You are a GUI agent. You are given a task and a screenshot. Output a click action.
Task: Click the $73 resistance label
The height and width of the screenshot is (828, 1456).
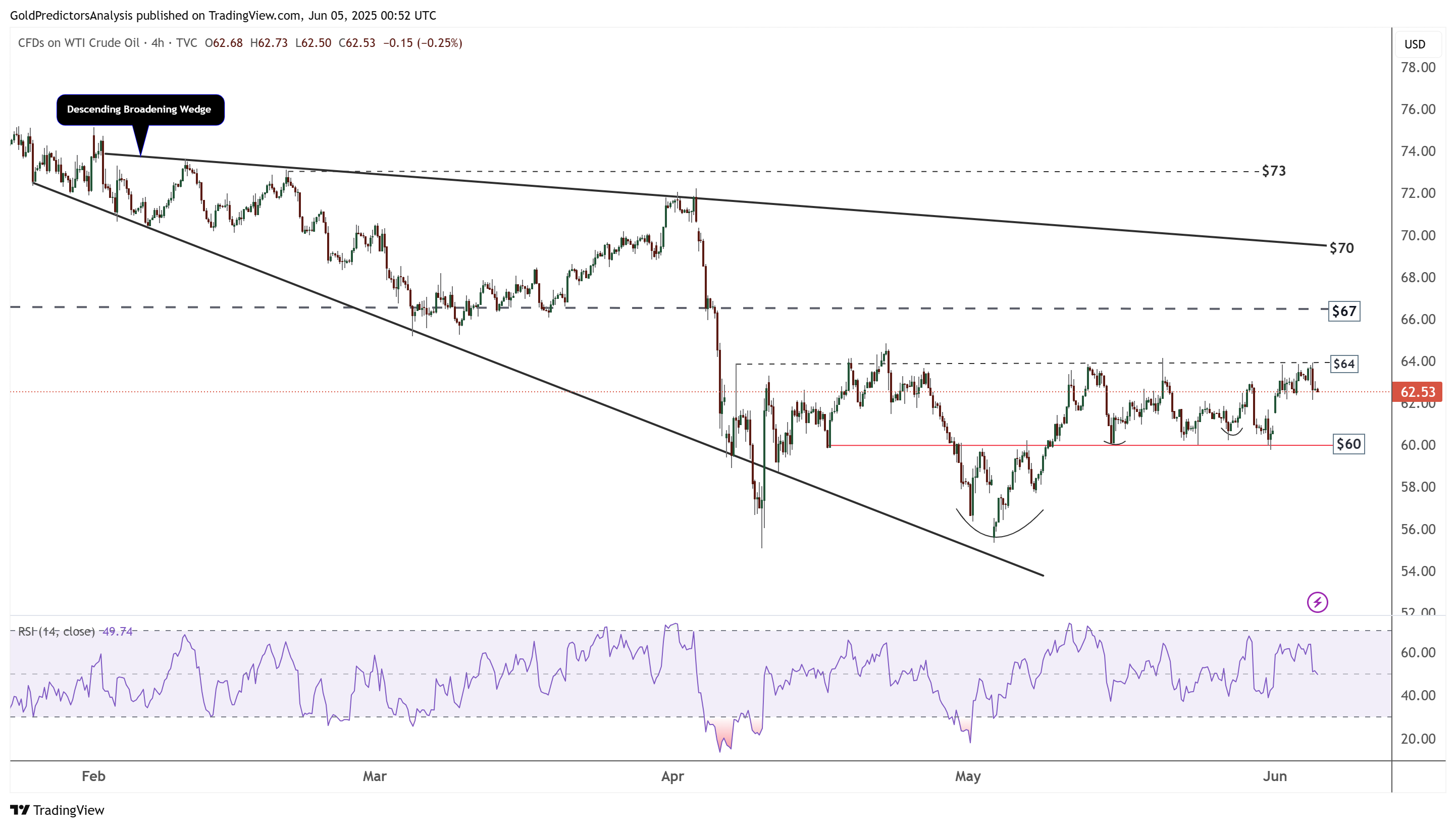(1273, 171)
